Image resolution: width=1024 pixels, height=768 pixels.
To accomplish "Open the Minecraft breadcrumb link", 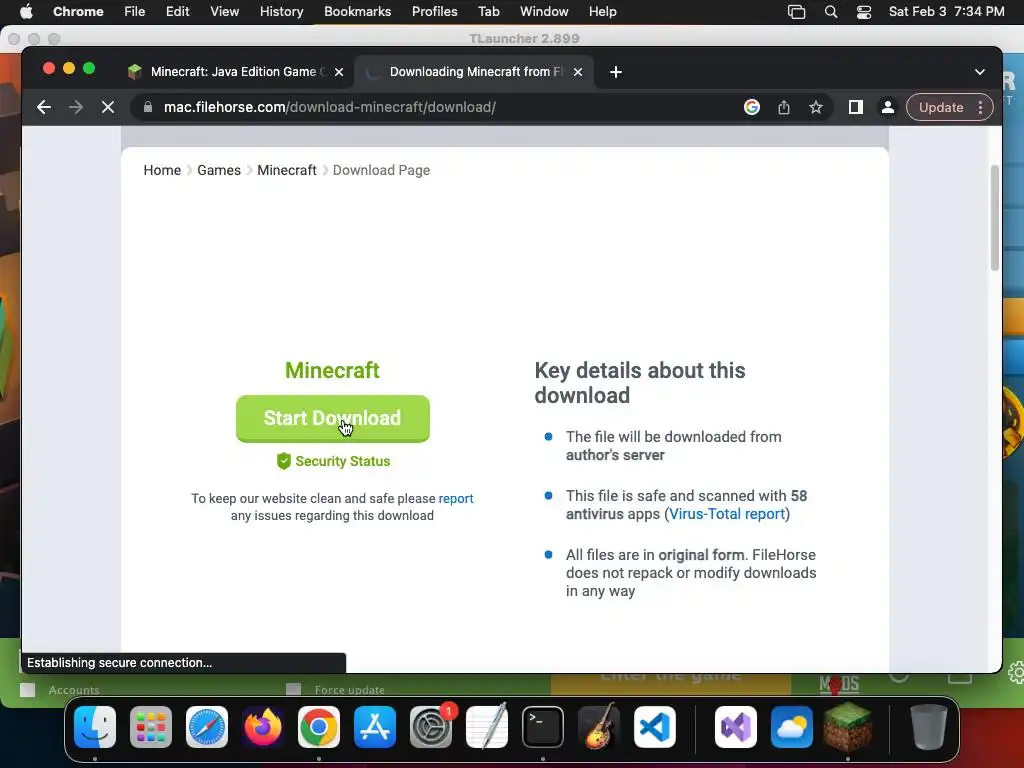I will coord(287,170).
